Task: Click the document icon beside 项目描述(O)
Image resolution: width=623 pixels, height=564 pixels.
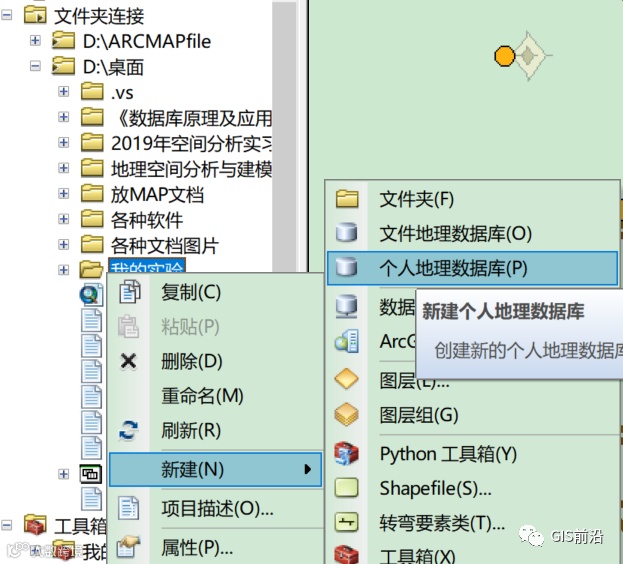Action: pos(129,508)
